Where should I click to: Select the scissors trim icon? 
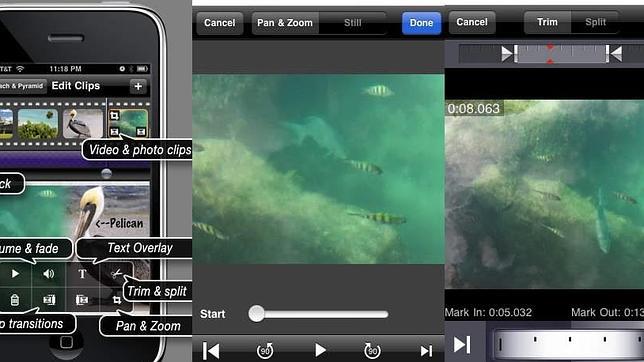(116, 274)
